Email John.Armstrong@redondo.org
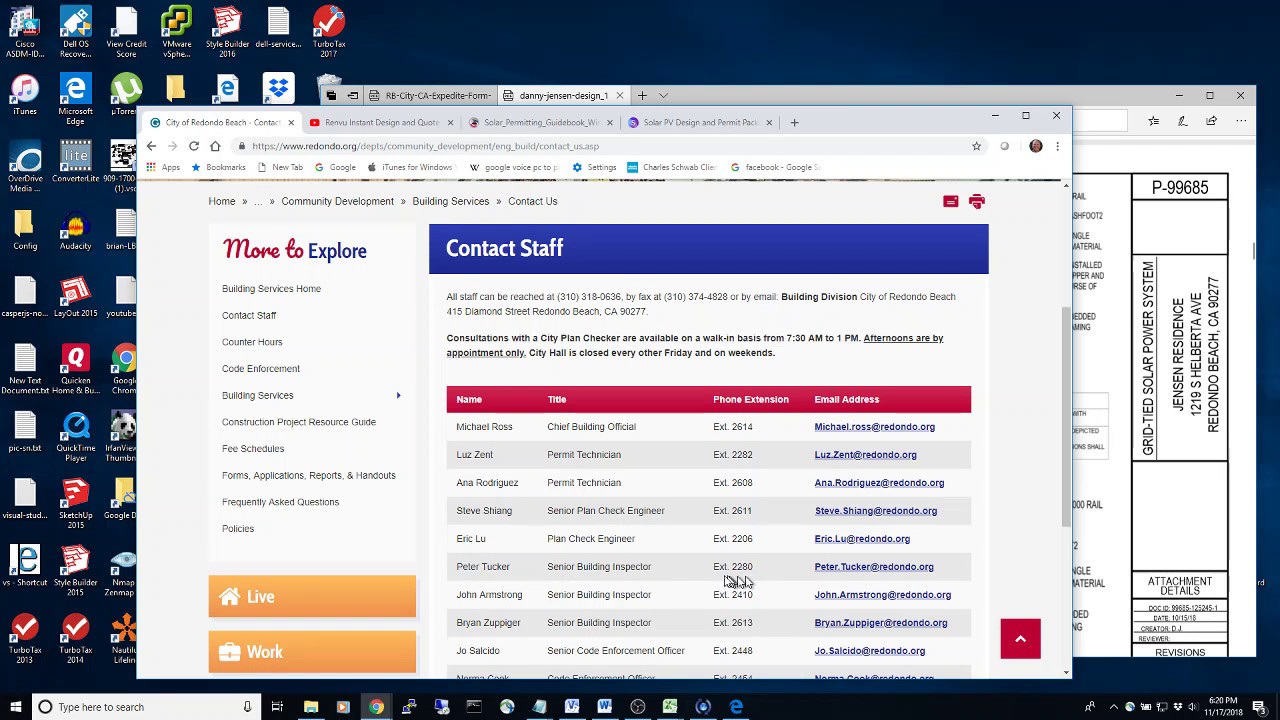This screenshot has height=720, width=1280. click(x=883, y=595)
